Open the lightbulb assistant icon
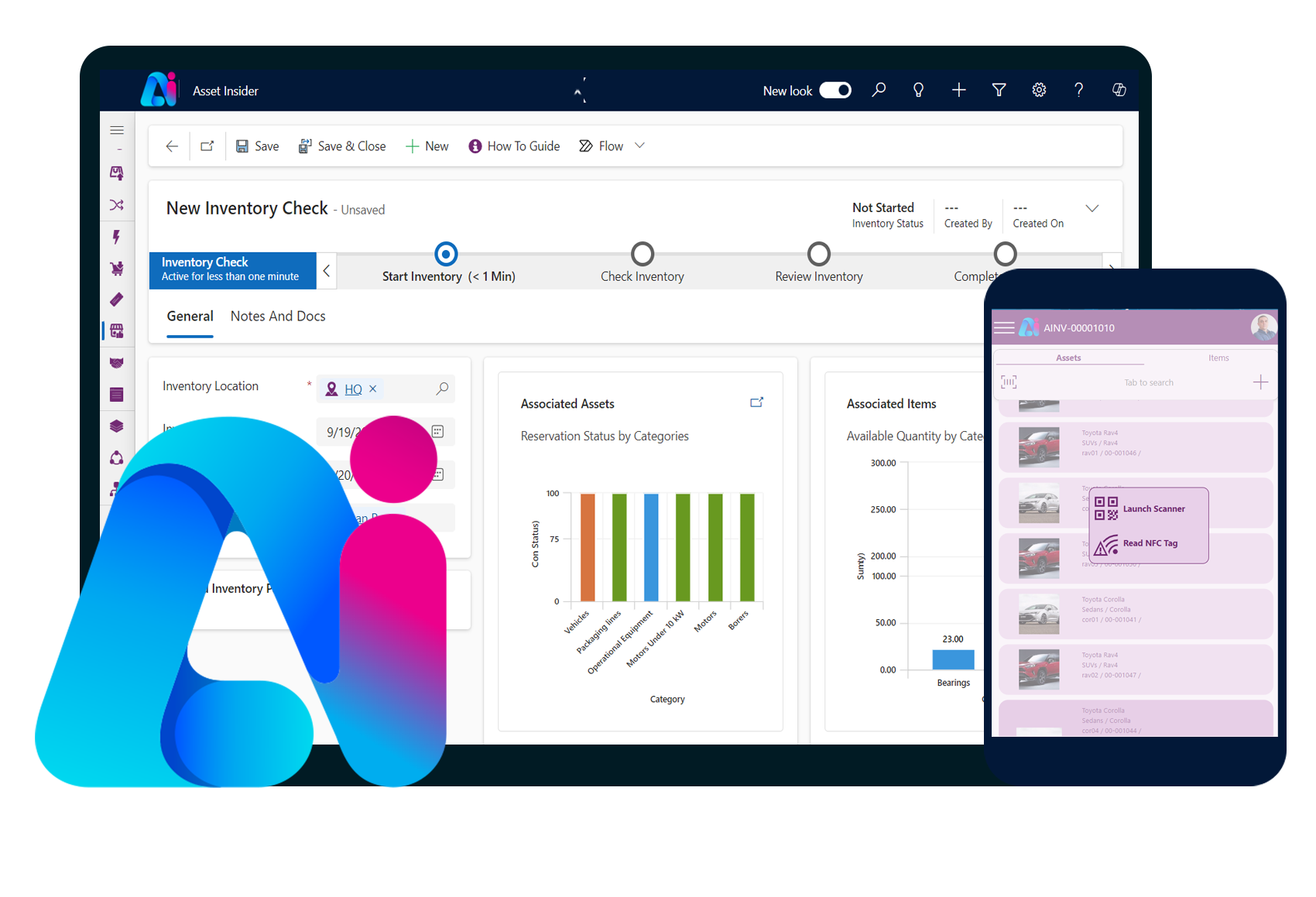This screenshot has width=1316, height=897. 918,90
